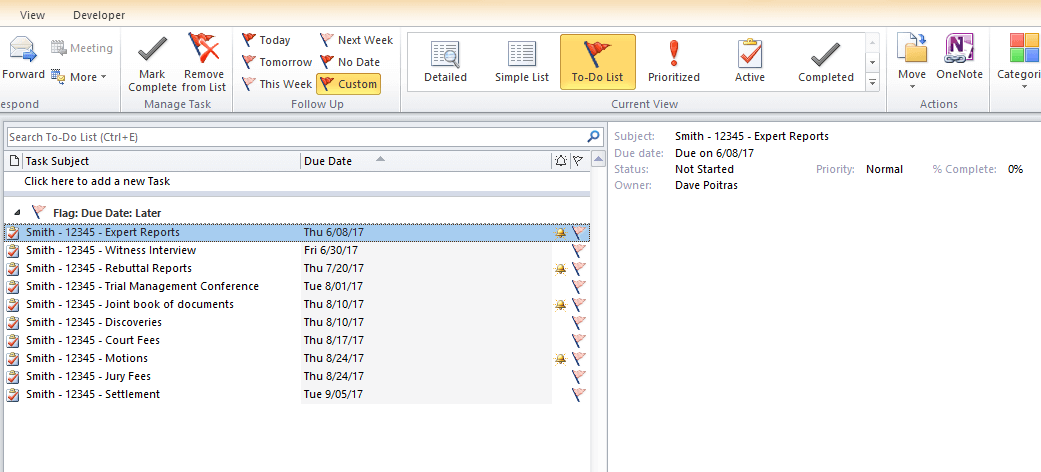Toggle flag on Rebuttal Reports task
This screenshot has height=472, width=1041.
579,268
